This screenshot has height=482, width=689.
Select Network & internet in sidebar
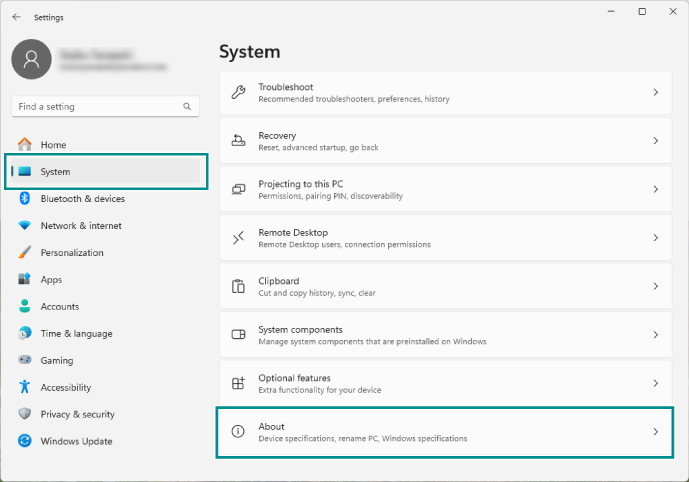[x=80, y=226]
